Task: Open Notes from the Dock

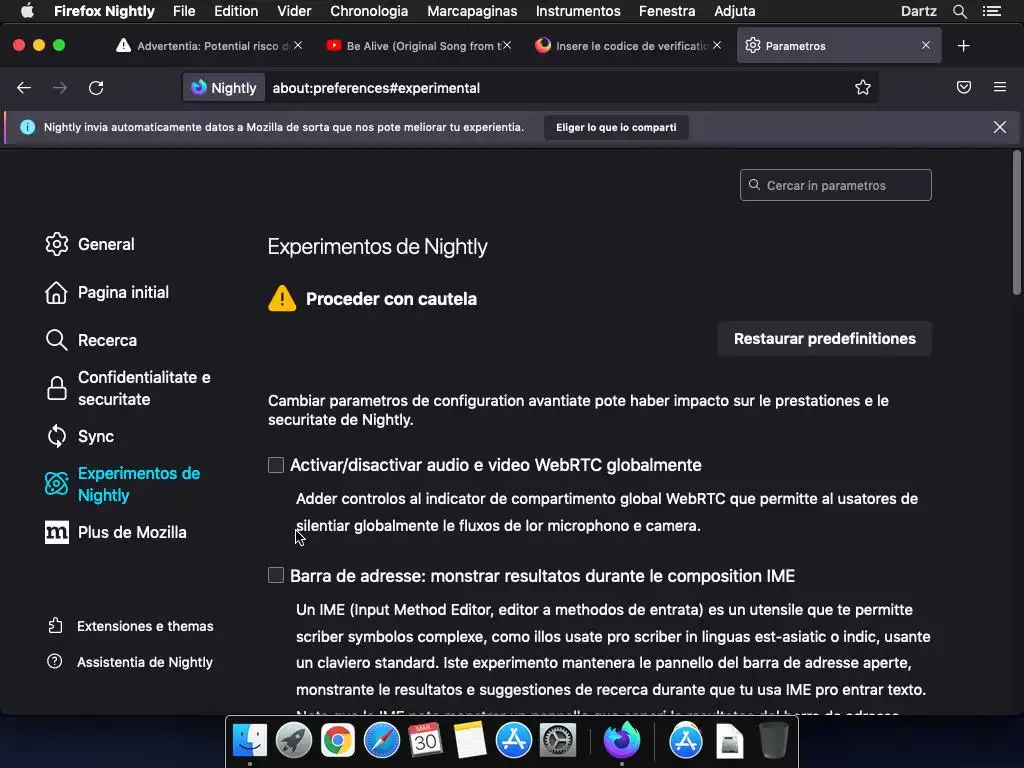Action: [470, 741]
